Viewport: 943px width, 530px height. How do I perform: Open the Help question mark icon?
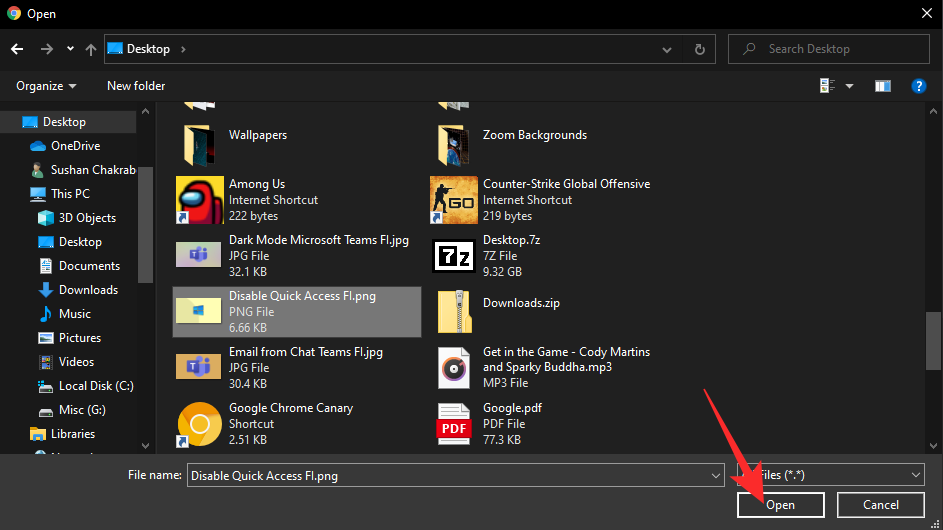tap(918, 86)
